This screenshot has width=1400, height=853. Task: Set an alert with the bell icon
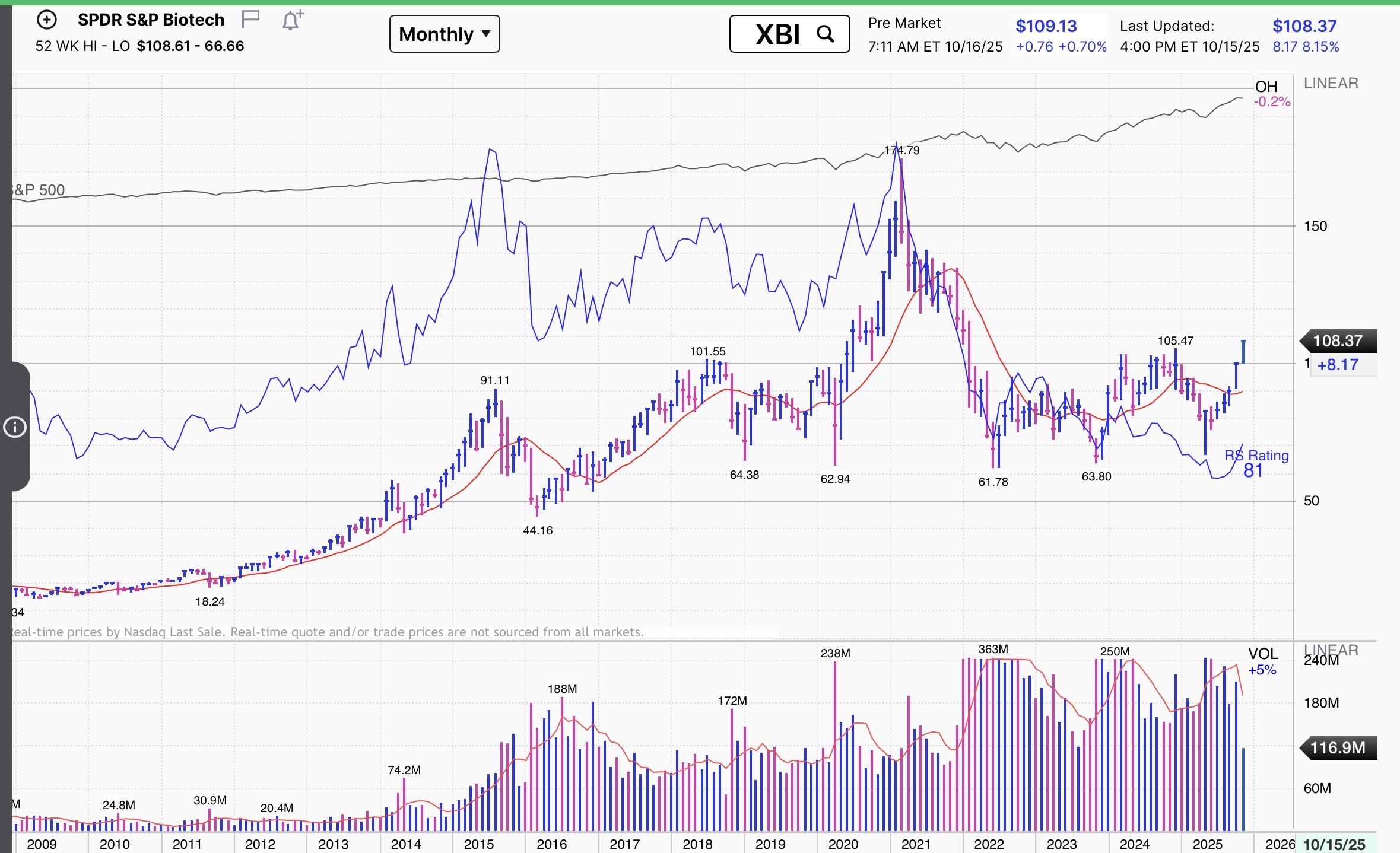click(x=292, y=21)
